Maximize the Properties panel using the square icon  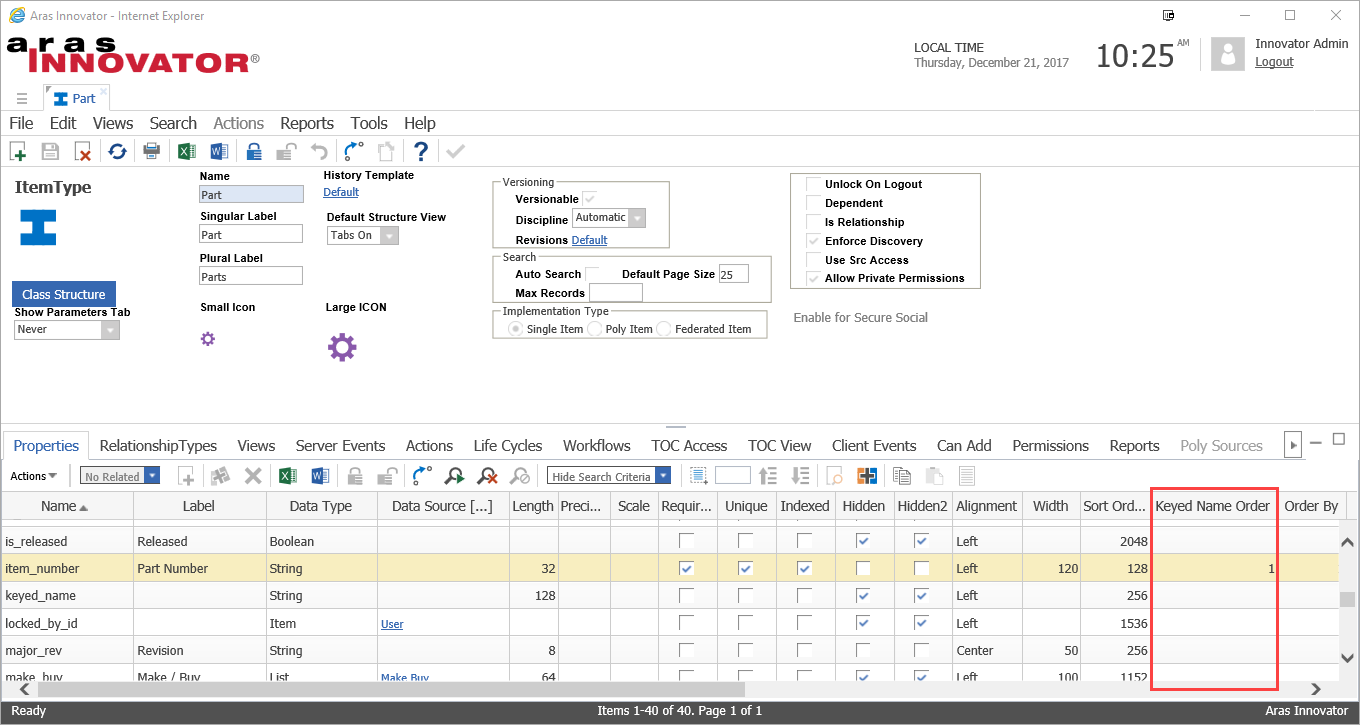pos(1339,439)
